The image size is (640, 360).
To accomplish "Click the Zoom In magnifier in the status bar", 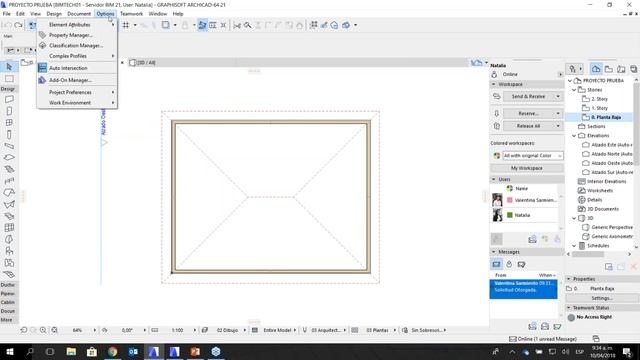I will tap(43, 330).
